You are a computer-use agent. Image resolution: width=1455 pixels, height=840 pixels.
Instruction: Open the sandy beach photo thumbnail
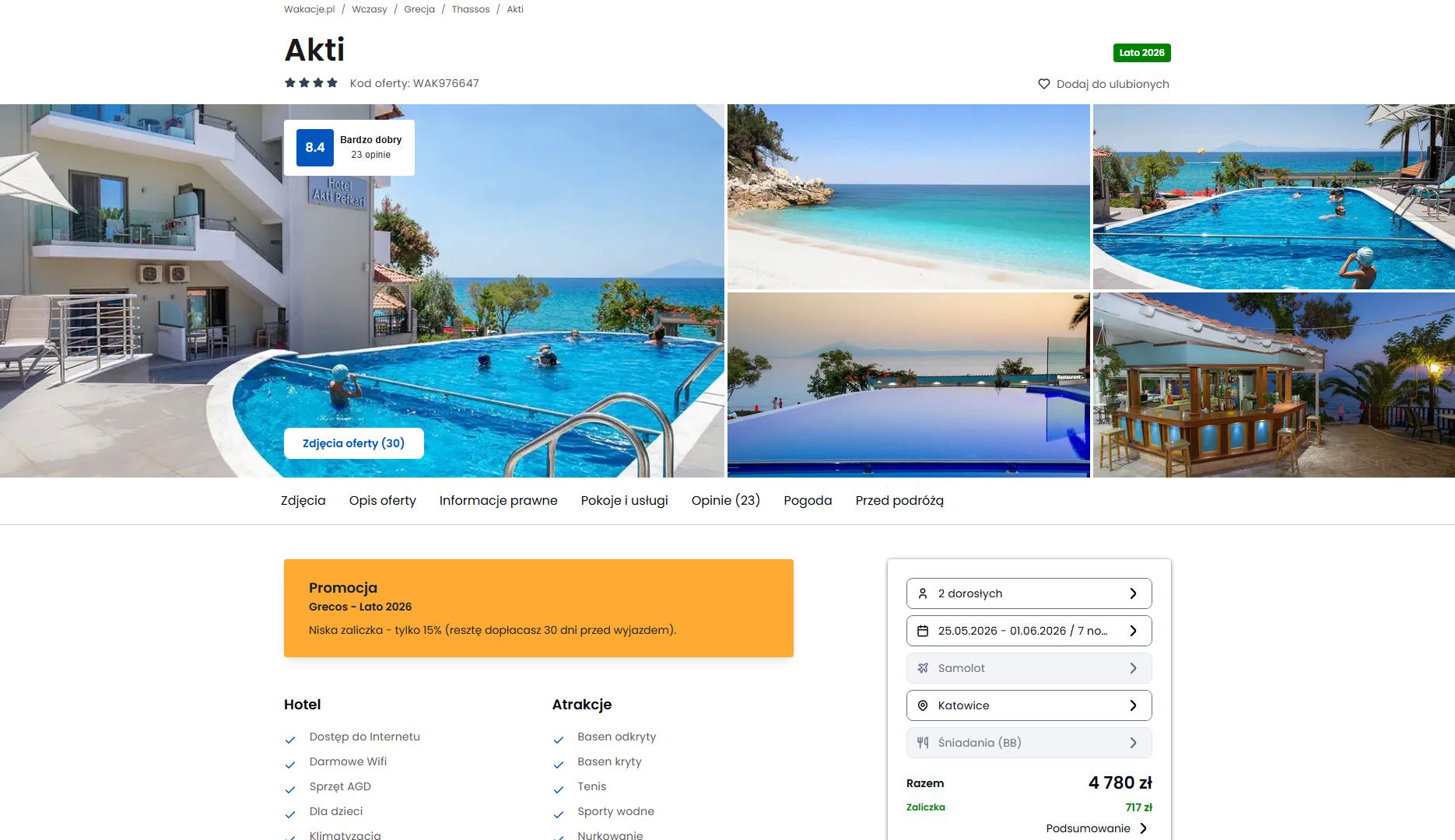click(909, 197)
